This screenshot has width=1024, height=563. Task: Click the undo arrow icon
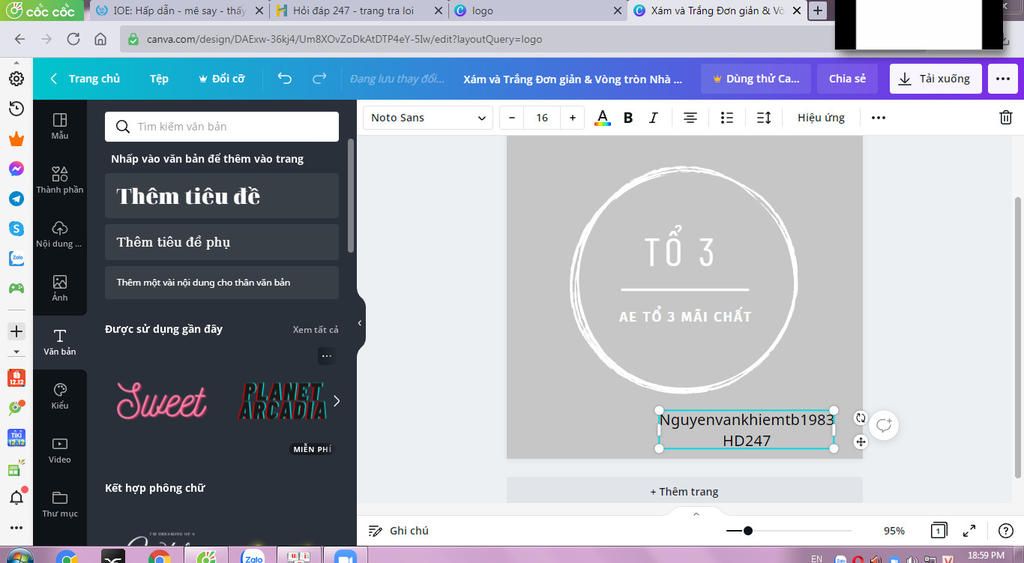click(x=285, y=79)
